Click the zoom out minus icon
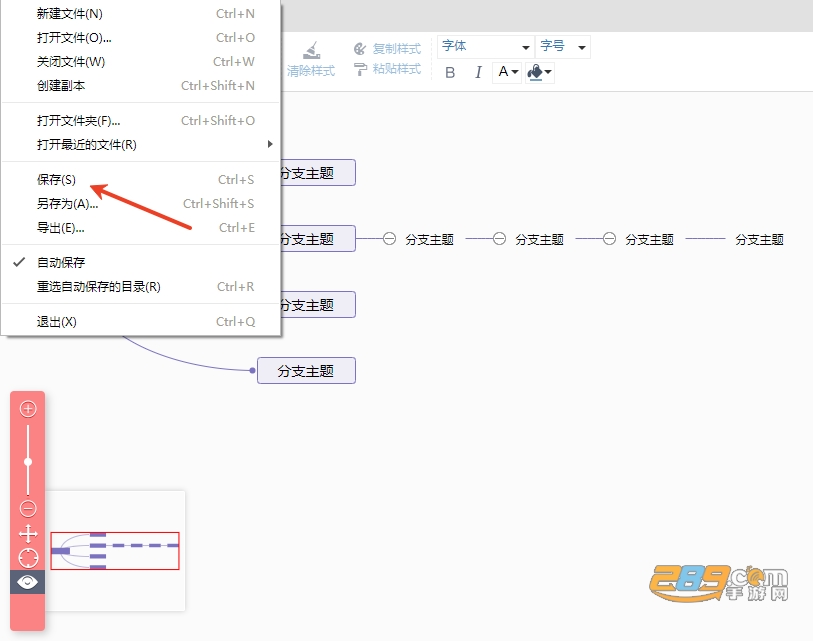 (x=28, y=508)
